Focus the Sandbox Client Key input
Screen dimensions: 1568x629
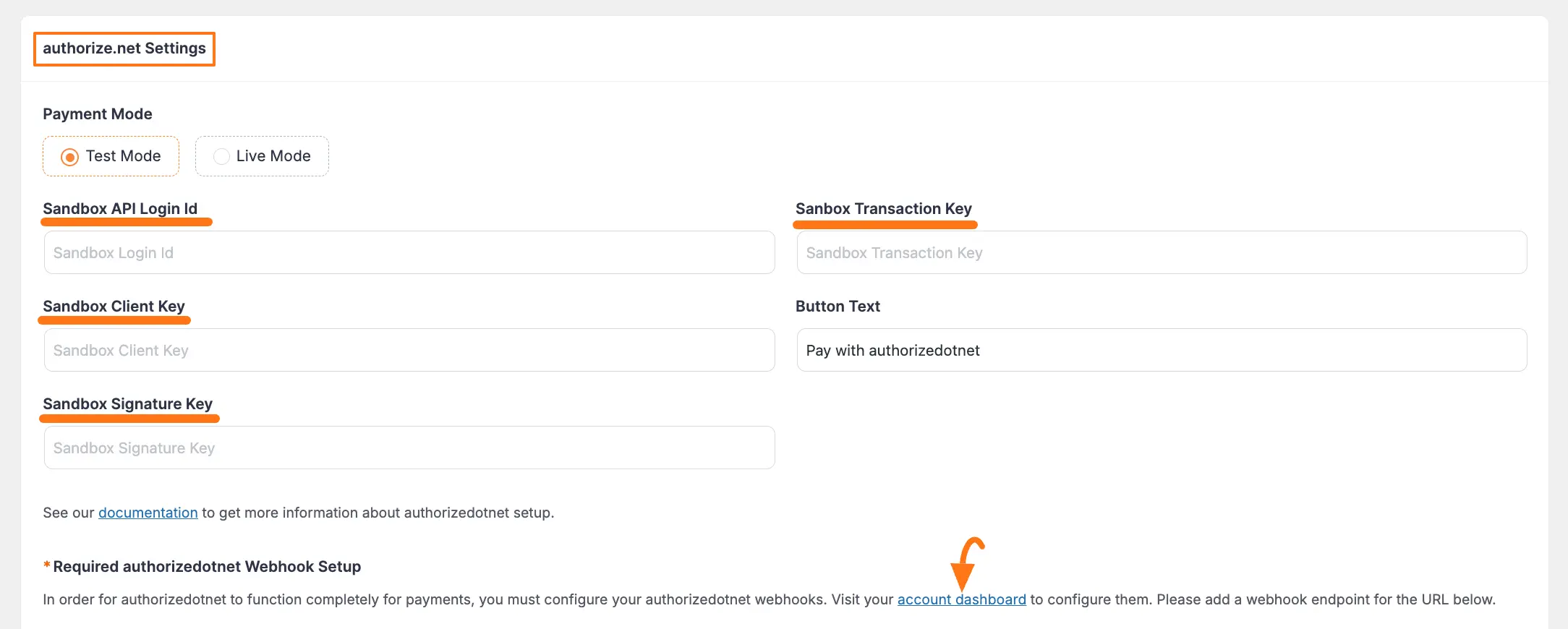click(409, 351)
